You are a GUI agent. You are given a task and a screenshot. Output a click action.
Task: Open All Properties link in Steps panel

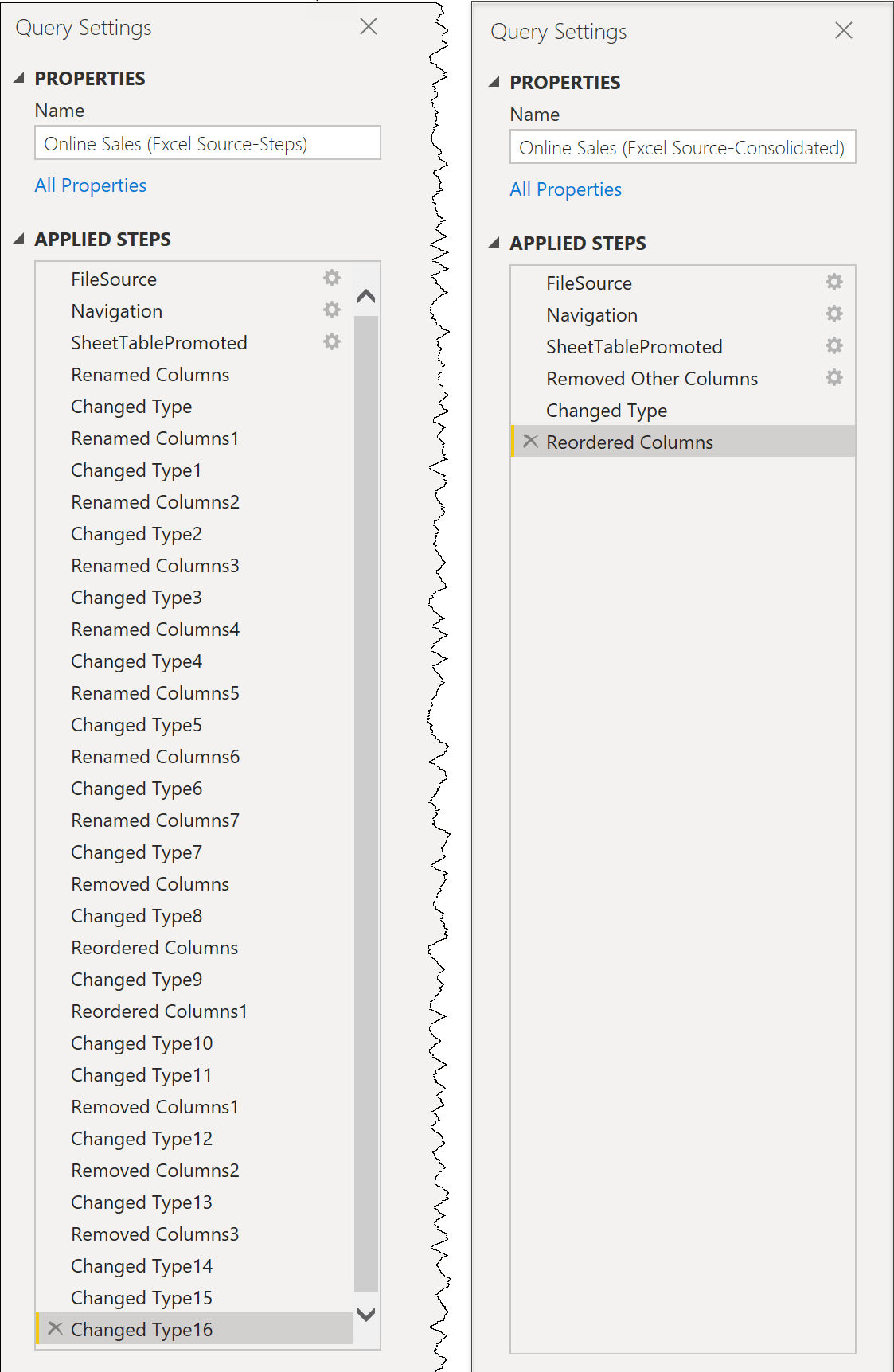(91, 185)
